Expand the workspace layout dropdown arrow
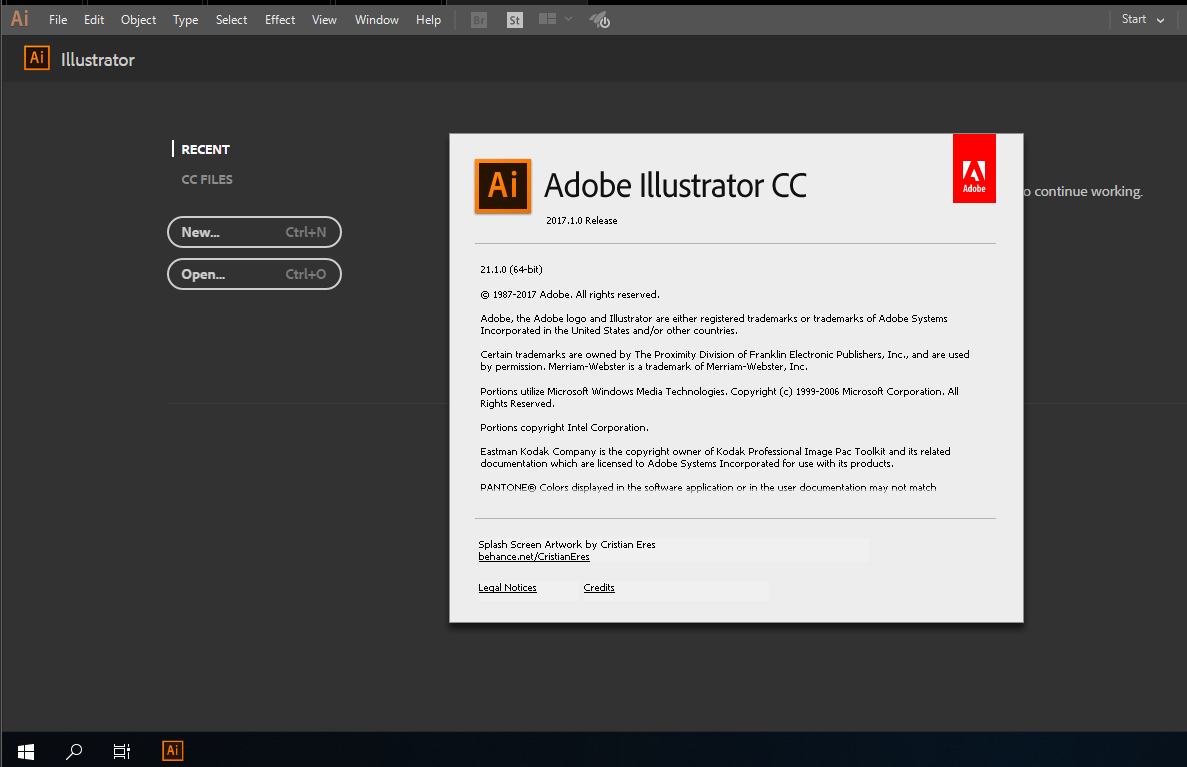 click(x=567, y=19)
